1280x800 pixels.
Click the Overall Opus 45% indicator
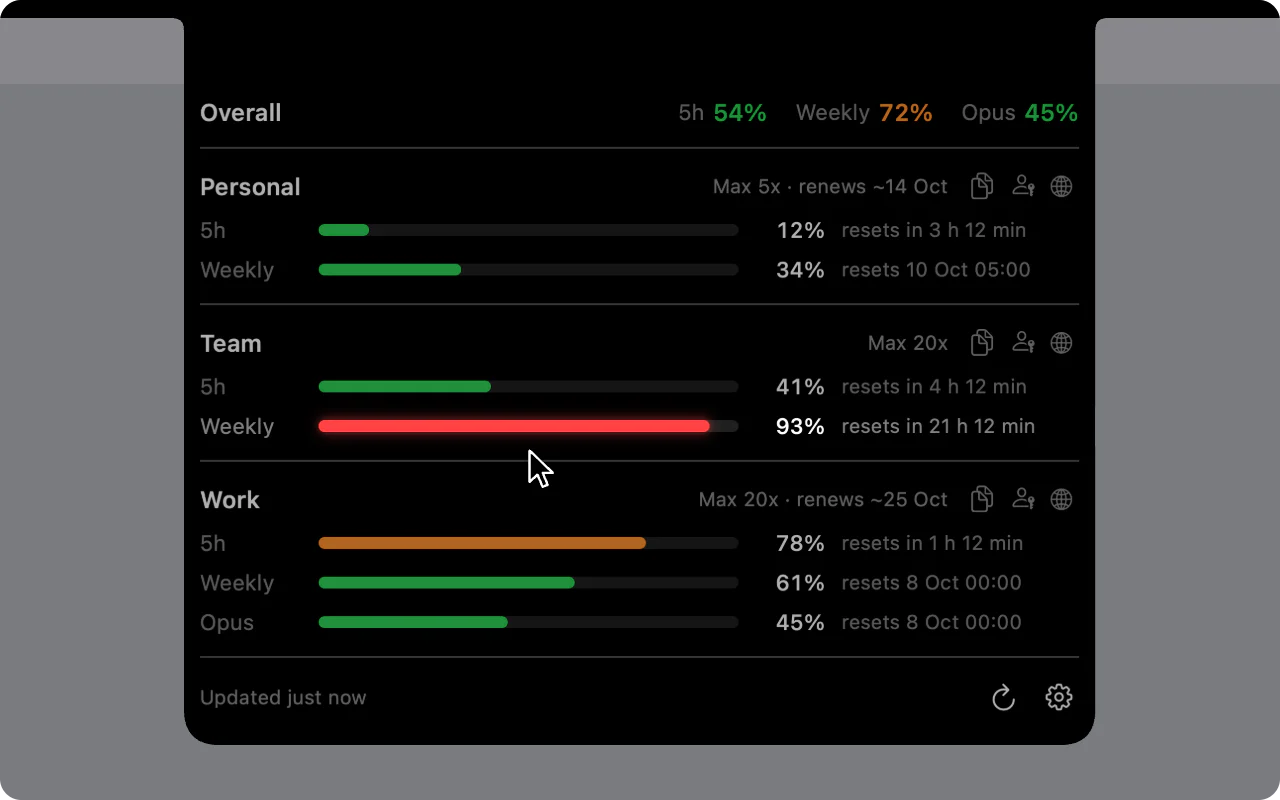(1020, 113)
